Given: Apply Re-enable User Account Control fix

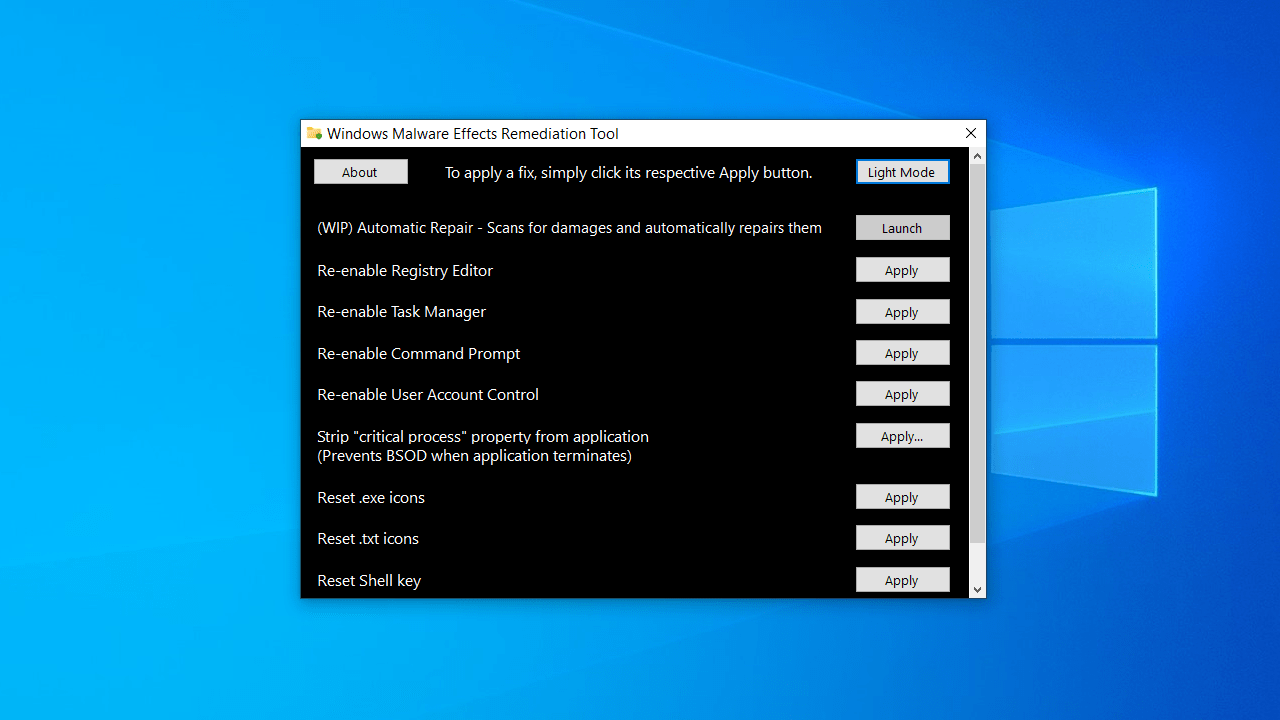Looking at the screenshot, I should coord(902,394).
